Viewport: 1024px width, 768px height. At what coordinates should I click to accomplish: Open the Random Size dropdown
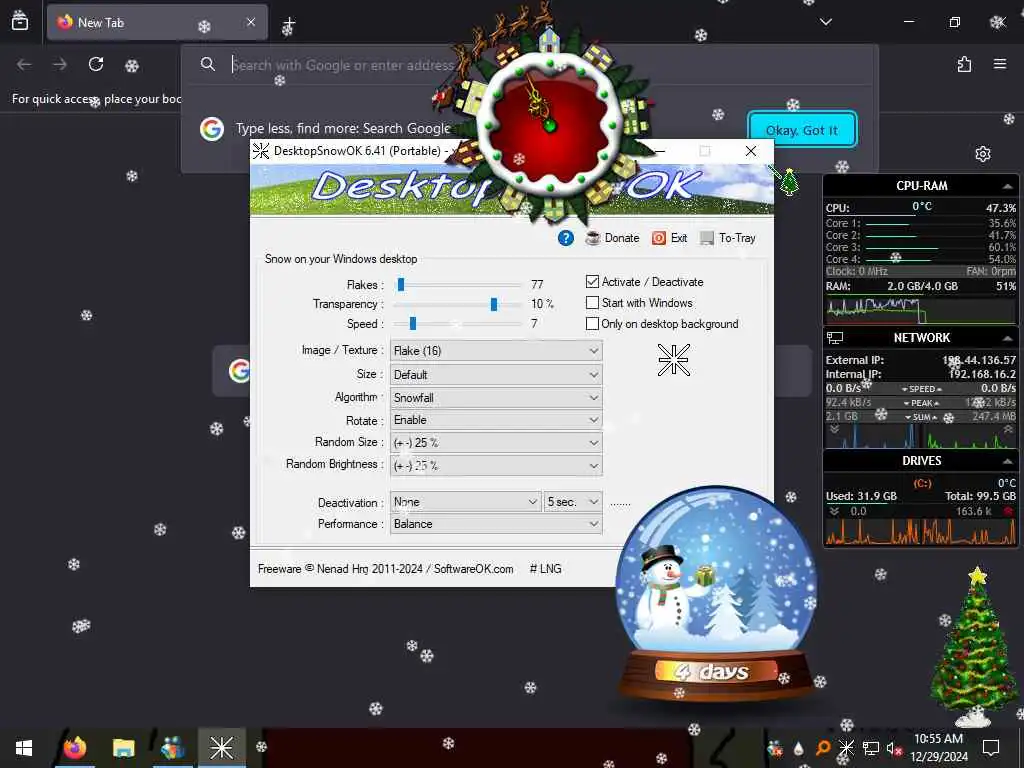496,443
